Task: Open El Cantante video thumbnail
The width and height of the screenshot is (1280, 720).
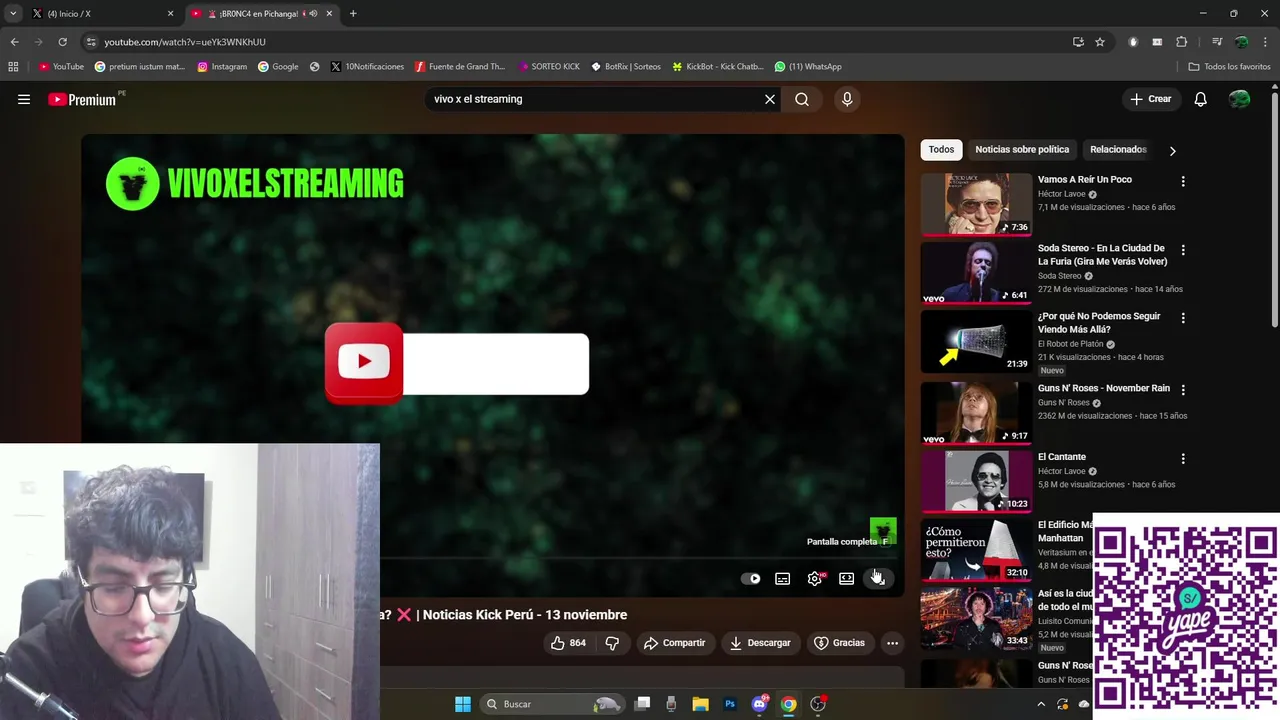Action: click(x=976, y=481)
